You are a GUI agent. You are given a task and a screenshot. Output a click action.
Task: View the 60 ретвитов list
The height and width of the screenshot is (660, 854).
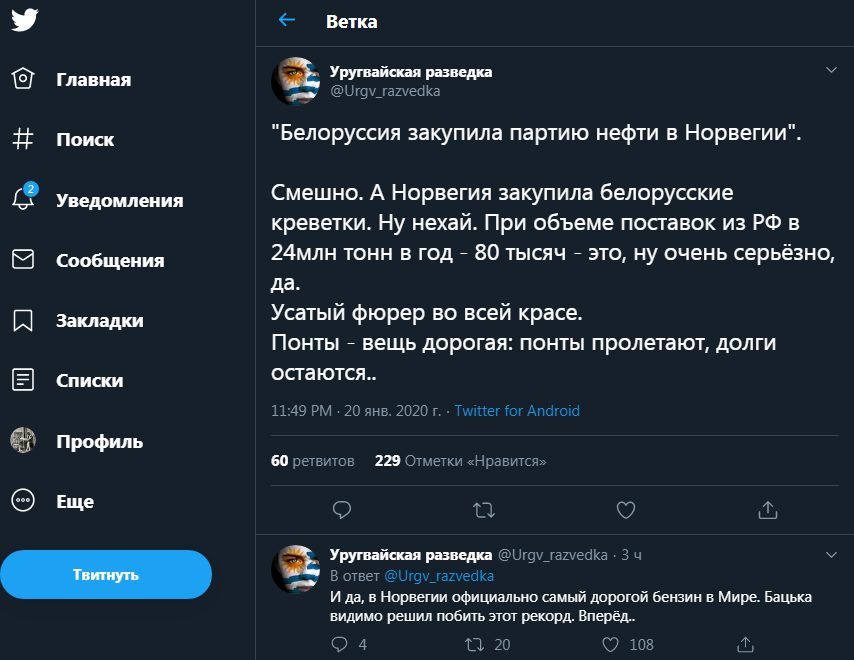click(312, 461)
